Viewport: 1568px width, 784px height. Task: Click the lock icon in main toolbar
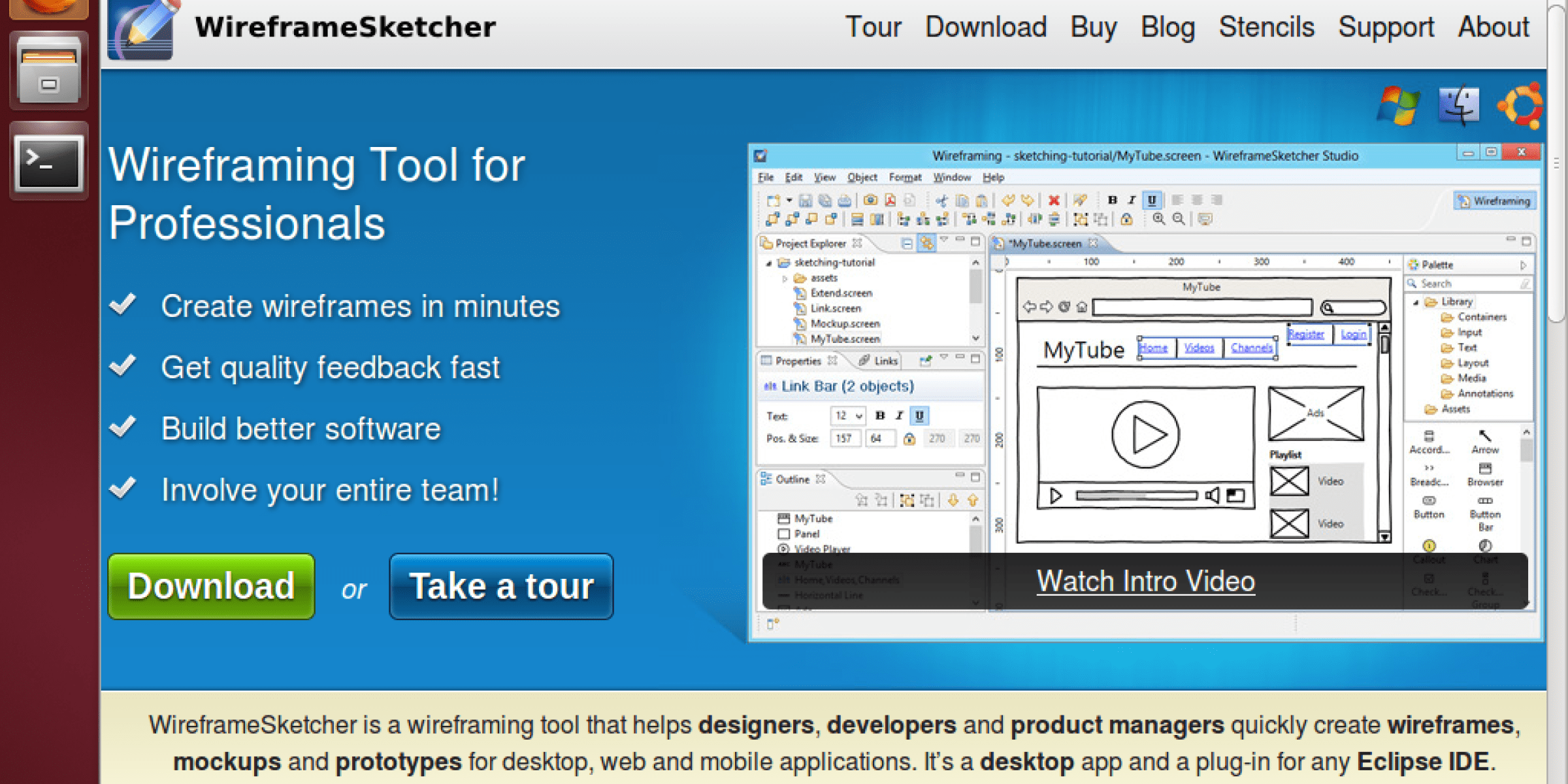pyautogui.click(x=1127, y=219)
